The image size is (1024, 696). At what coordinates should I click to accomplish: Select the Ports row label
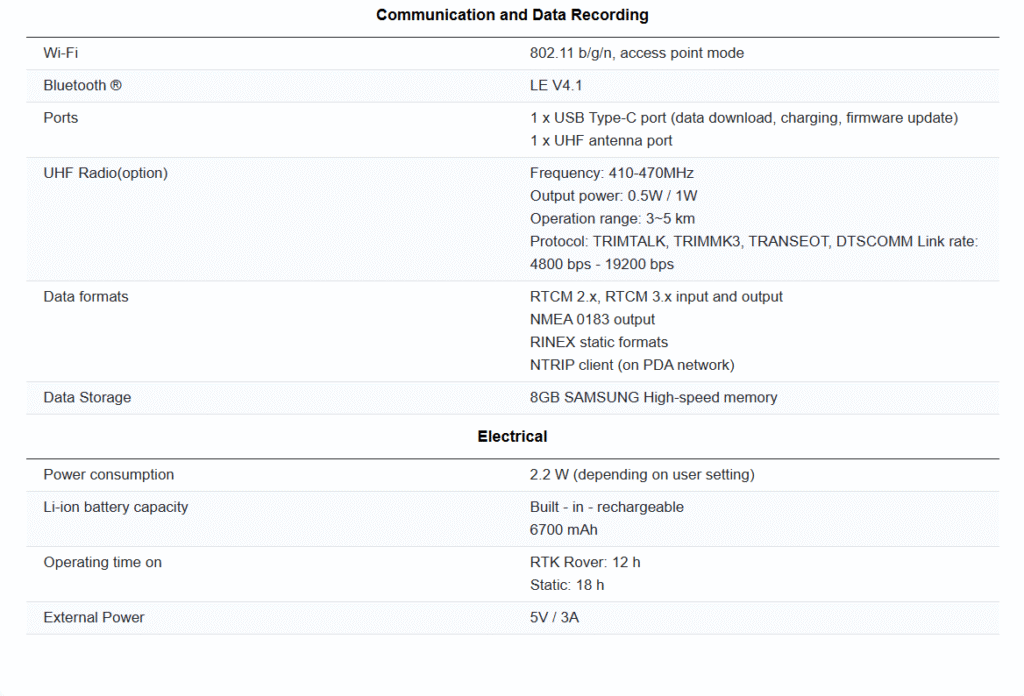(60, 118)
